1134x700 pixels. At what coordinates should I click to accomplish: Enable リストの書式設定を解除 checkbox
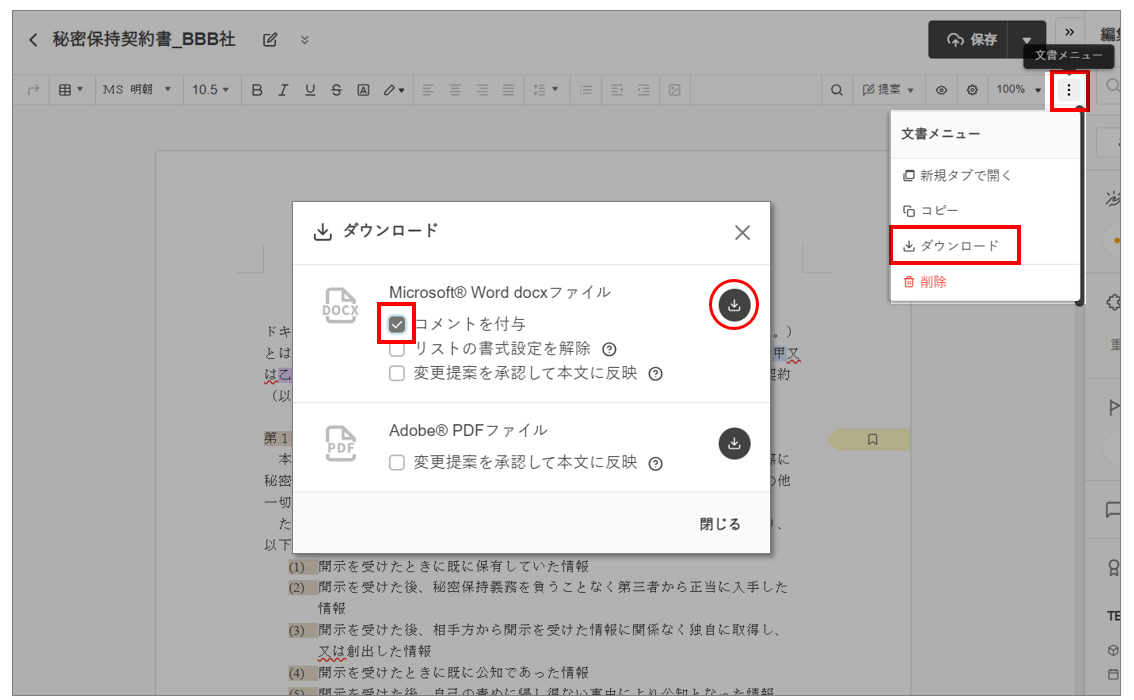pyautogui.click(x=397, y=349)
